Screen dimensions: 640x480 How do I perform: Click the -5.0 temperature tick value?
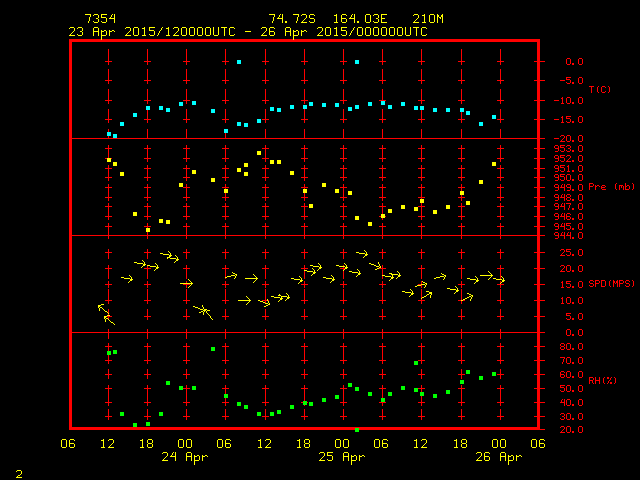571,80
